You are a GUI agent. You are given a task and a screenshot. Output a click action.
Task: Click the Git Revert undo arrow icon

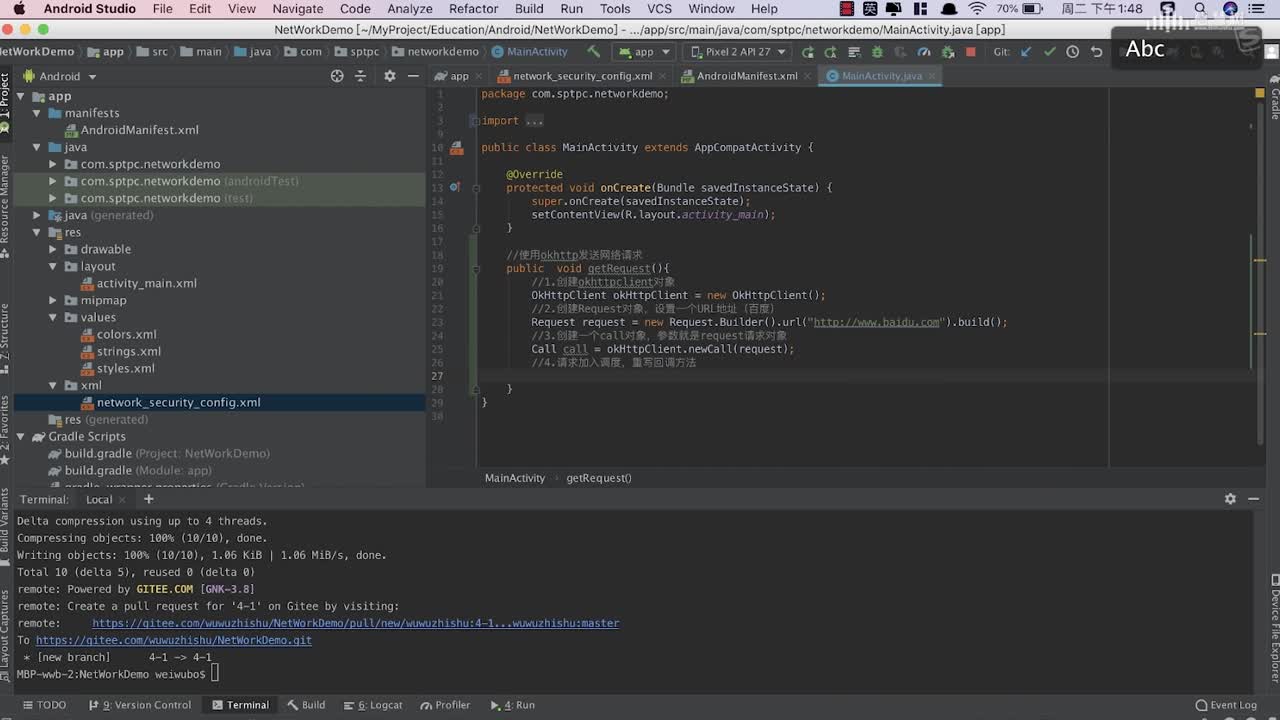[1096, 51]
